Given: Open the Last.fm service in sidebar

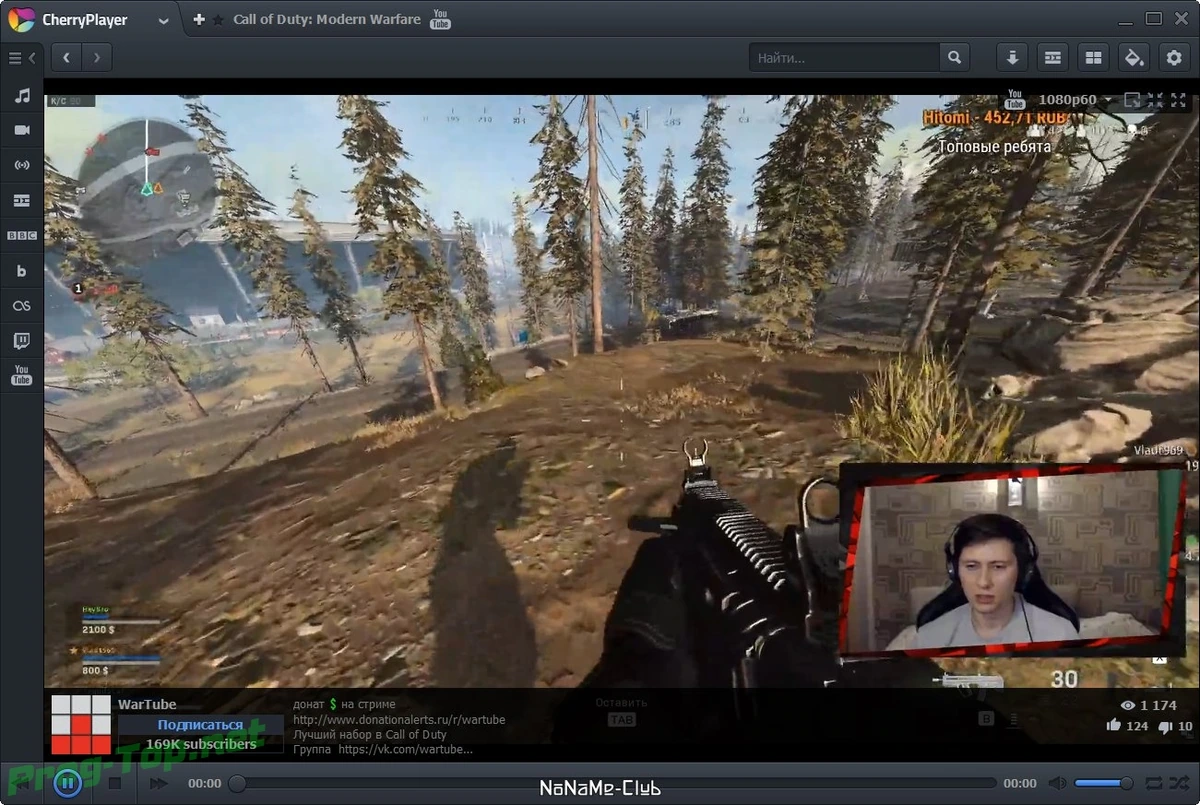Looking at the screenshot, I should coord(21,305).
